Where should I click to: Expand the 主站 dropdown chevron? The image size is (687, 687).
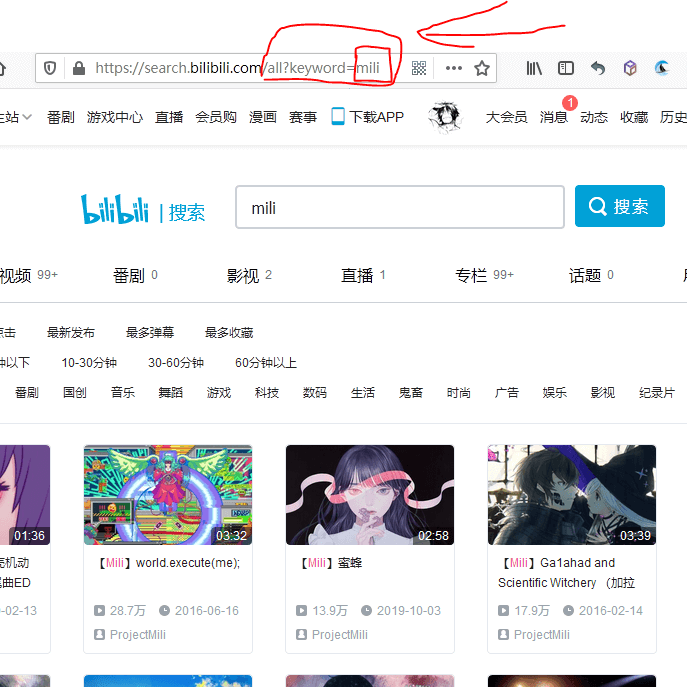27,117
